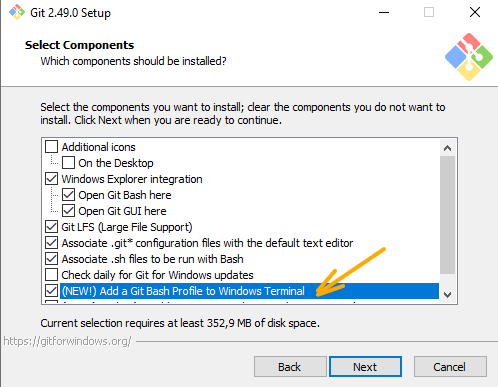Go Back to previous setup page
The image size is (498, 387).
[290, 367]
